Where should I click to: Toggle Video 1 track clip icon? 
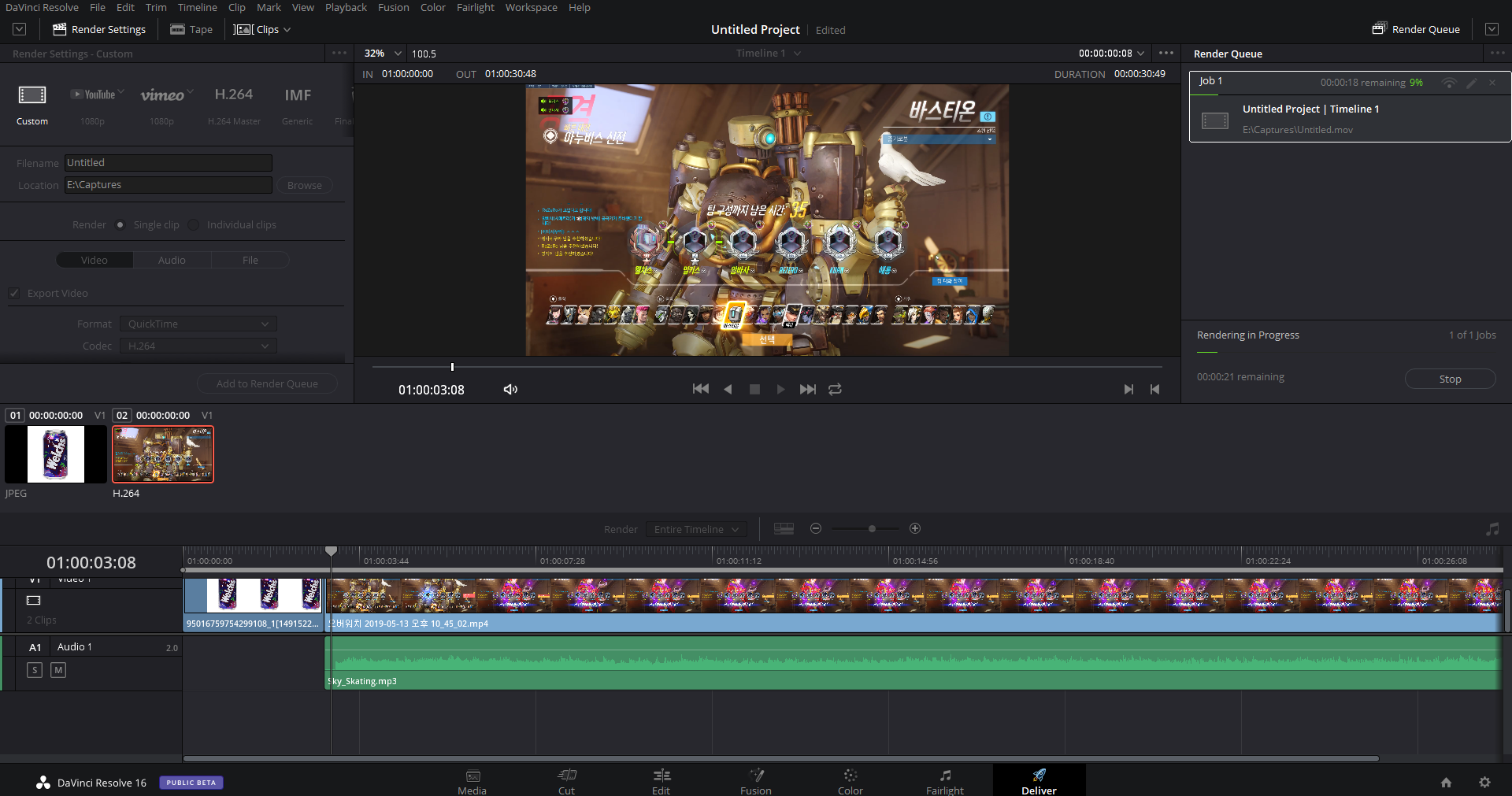click(x=33, y=600)
